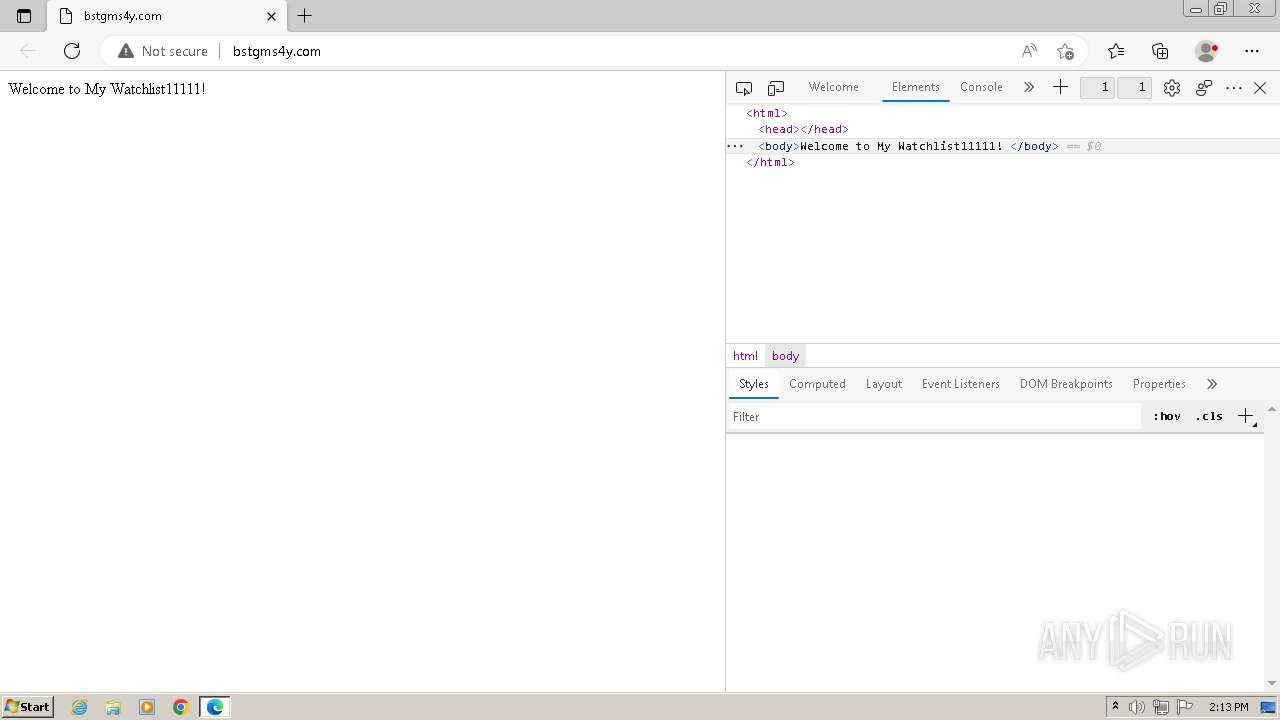Expand more DevTools tabs chevron
The height and width of the screenshot is (720, 1280).
tap(1029, 87)
